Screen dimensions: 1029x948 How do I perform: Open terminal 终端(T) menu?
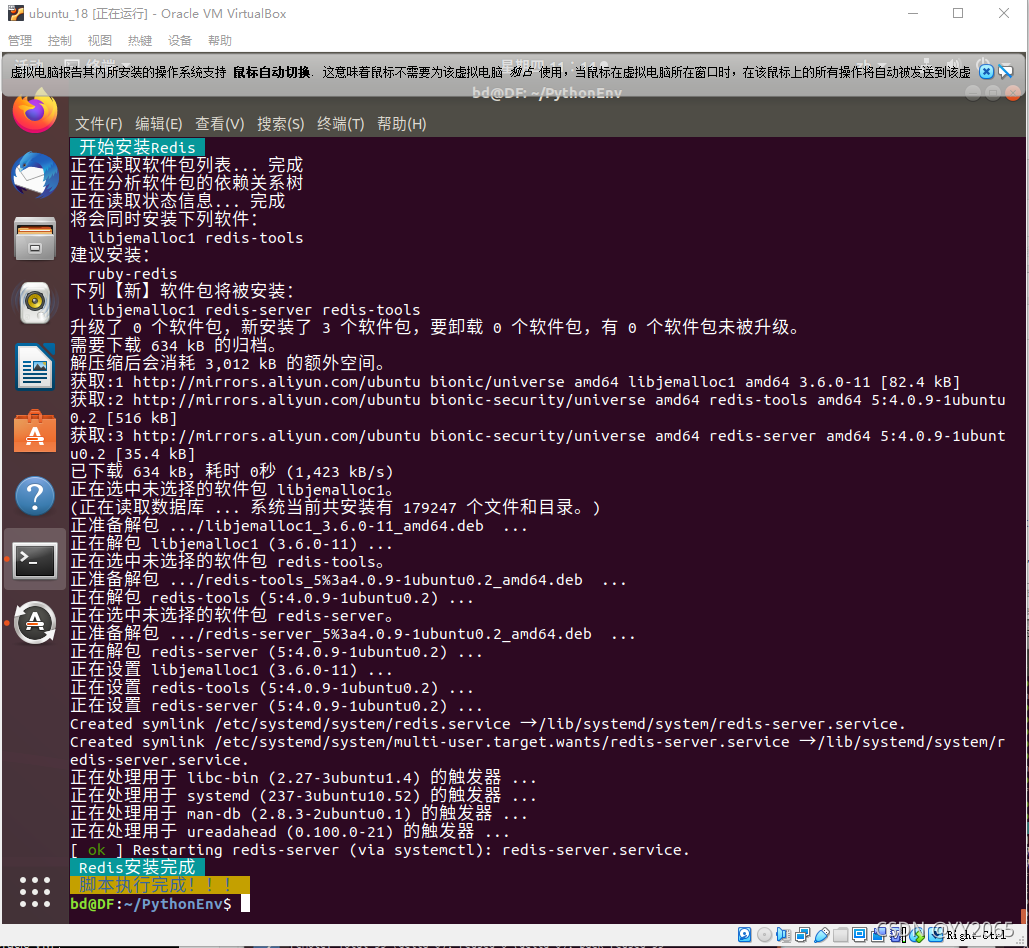[341, 124]
